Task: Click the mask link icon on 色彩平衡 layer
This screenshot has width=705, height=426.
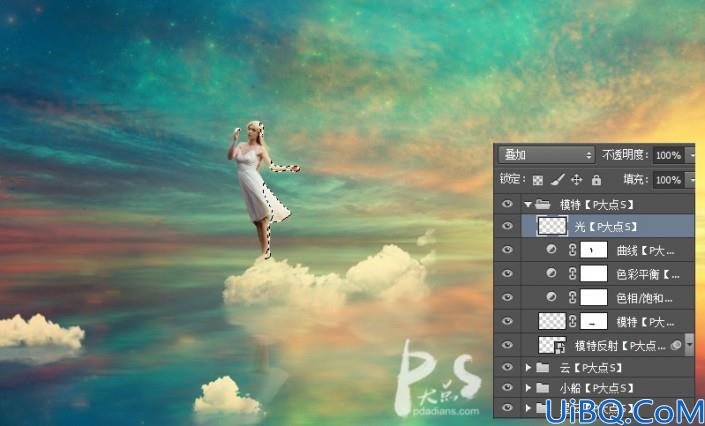Action: 572,274
